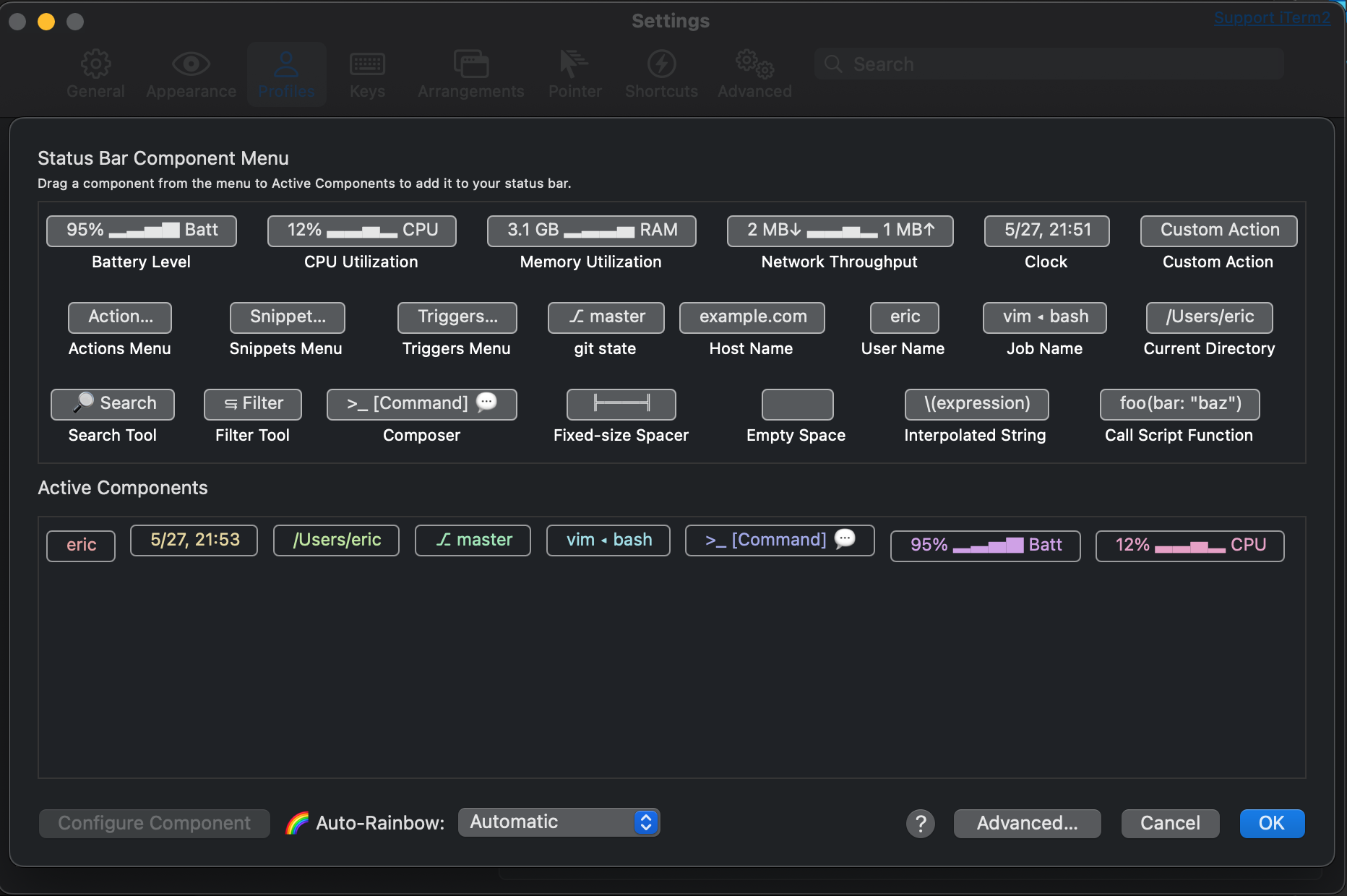Switch to the Profiles settings tab

click(x=287, y=74)
